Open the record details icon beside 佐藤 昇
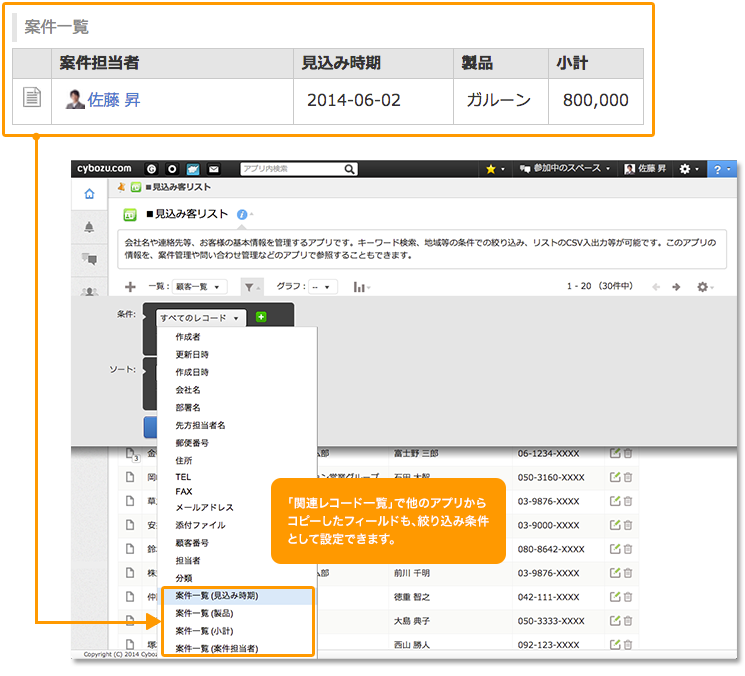The image size is (745, 676). 32,99
